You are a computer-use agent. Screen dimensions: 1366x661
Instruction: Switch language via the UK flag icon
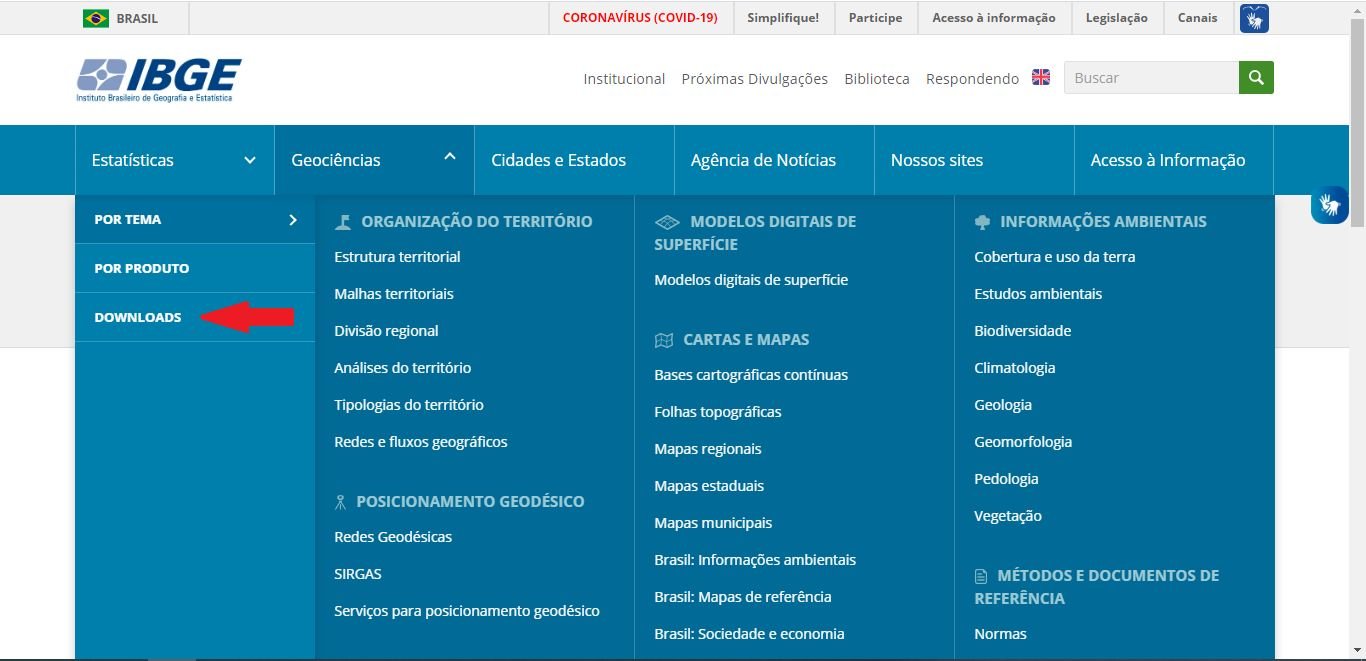click(1041, 77)
